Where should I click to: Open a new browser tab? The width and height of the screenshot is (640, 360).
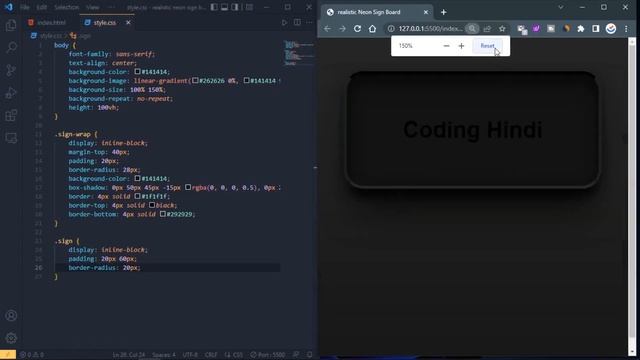pos(444,12)
